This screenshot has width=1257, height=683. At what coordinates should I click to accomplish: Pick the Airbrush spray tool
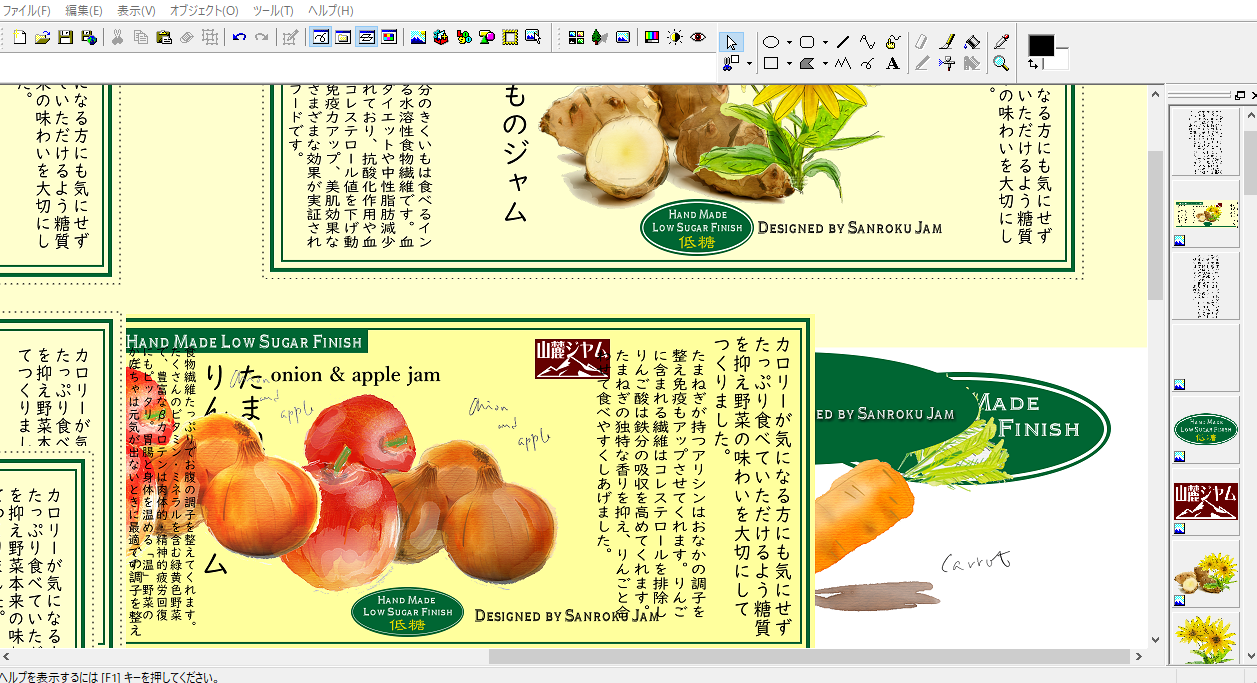(946, 64)
